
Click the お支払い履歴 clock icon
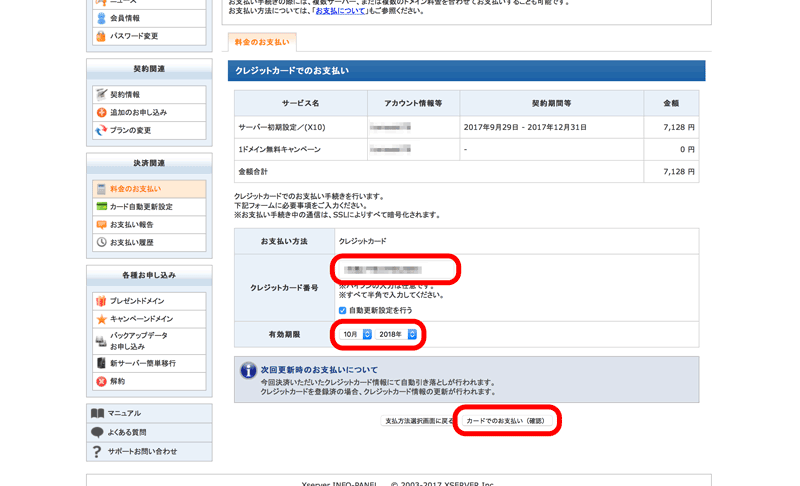pyautogui.click(x=102, y=242)
